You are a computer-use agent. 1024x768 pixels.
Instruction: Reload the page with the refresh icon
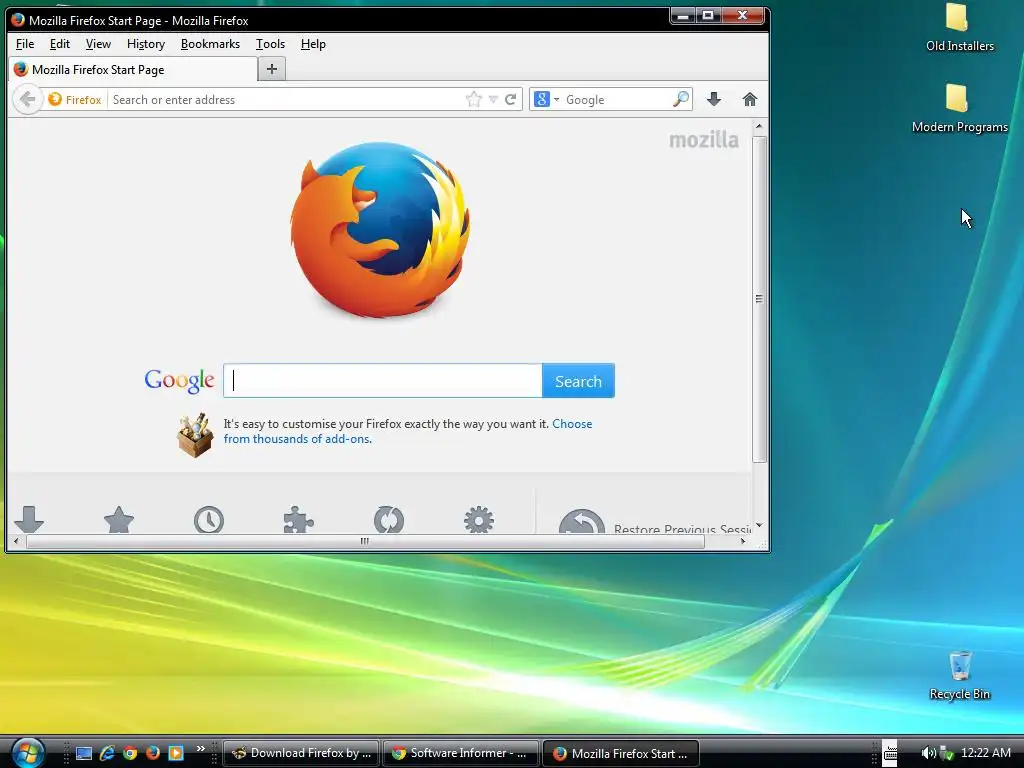(x=511, y=99)
